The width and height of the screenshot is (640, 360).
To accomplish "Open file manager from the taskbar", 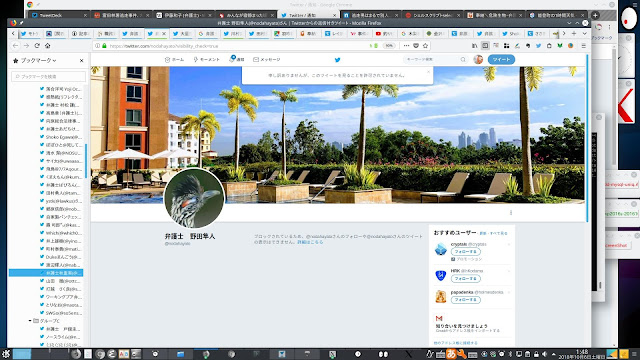I will 180,354.
